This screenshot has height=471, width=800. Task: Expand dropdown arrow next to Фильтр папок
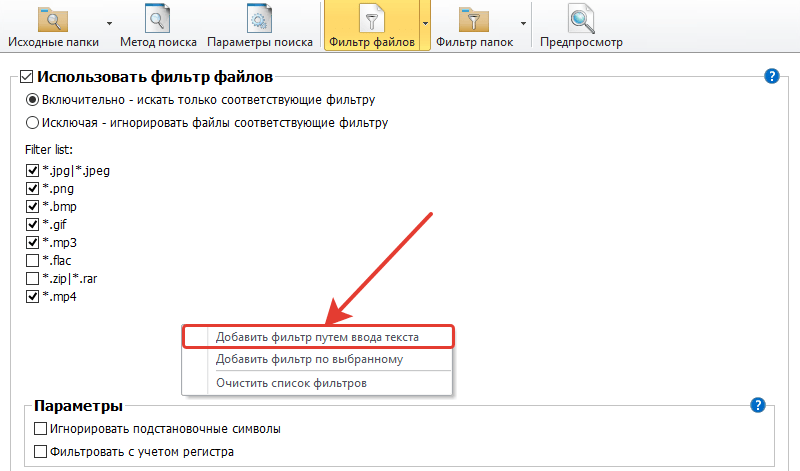(523, 23)
